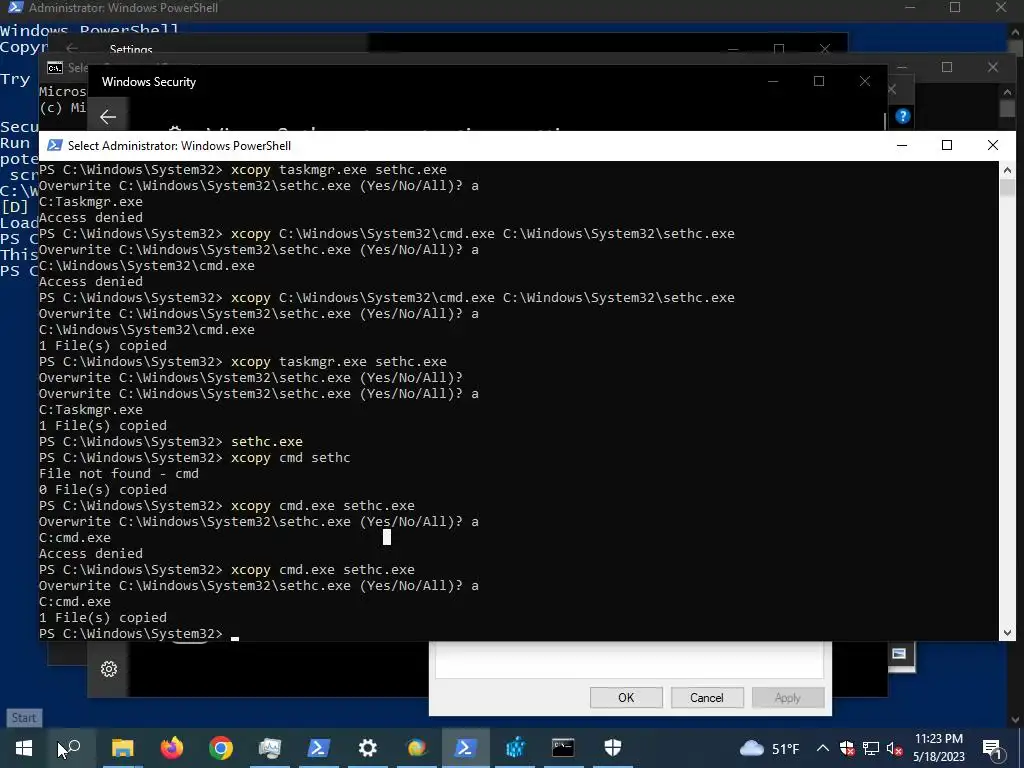Click the blue help question mark icon
The image size is (1024, 768).
coord(903,116)
